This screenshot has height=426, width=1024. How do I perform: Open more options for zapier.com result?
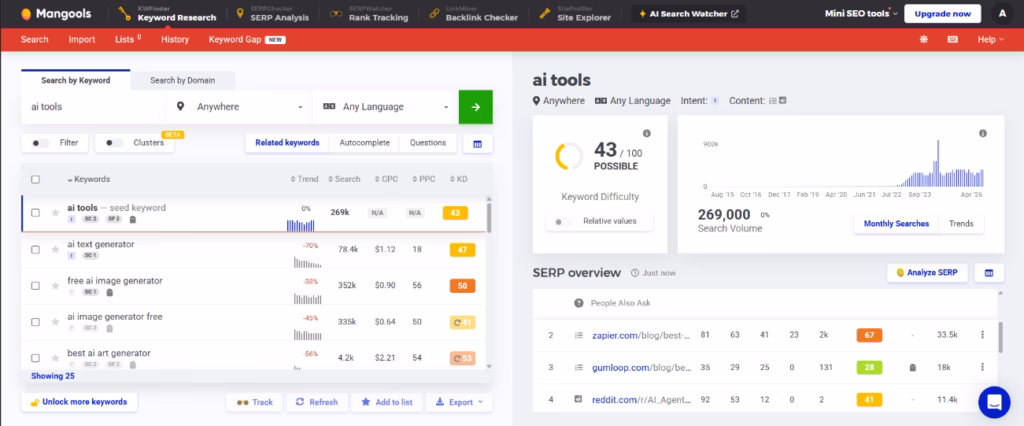tap(982, 335)
